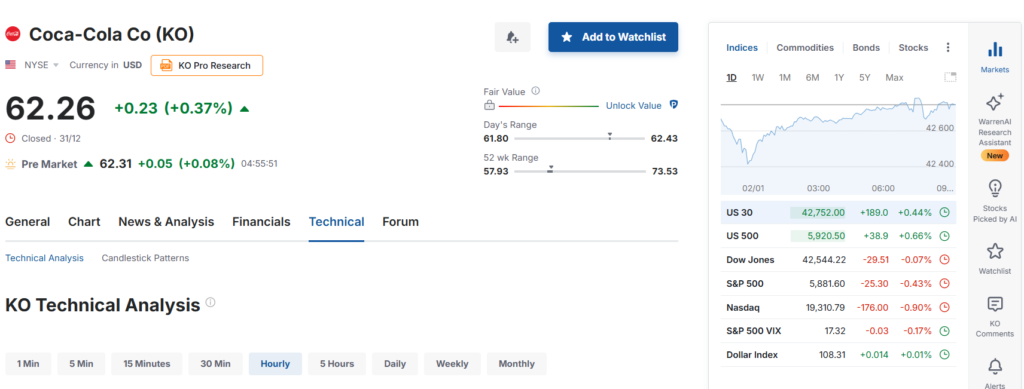1024x389 pixels.
Task: Set chart range to 1M
Action: coord(785,78)
